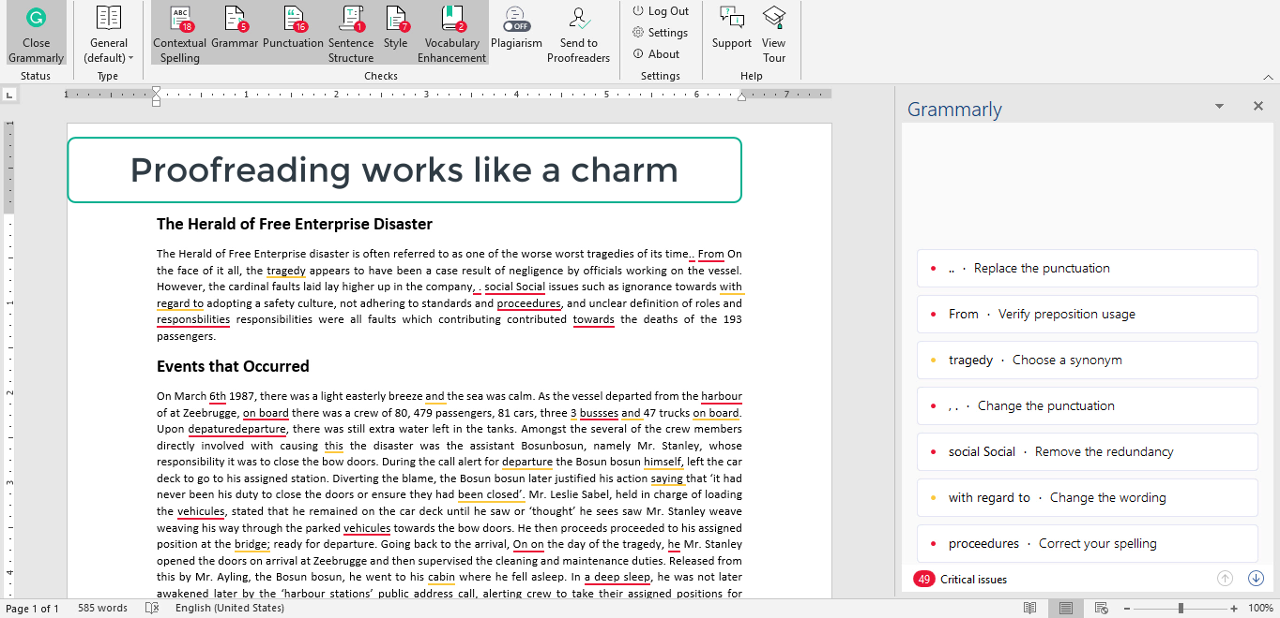Go to previous critical issue arrow
Viewport: 1280px width, 618px height.
click(1225, 579)
